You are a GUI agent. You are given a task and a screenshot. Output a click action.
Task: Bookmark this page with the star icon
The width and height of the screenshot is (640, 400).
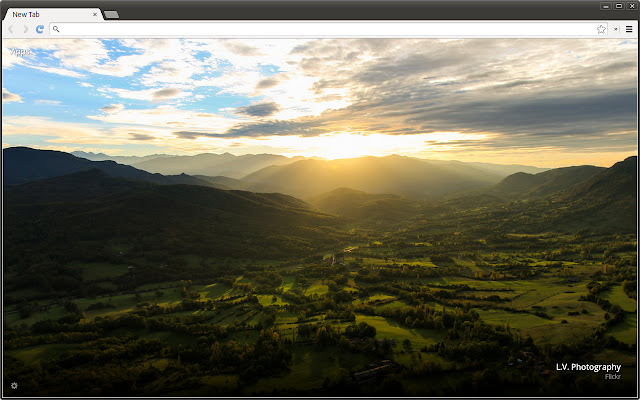point(601,29)
